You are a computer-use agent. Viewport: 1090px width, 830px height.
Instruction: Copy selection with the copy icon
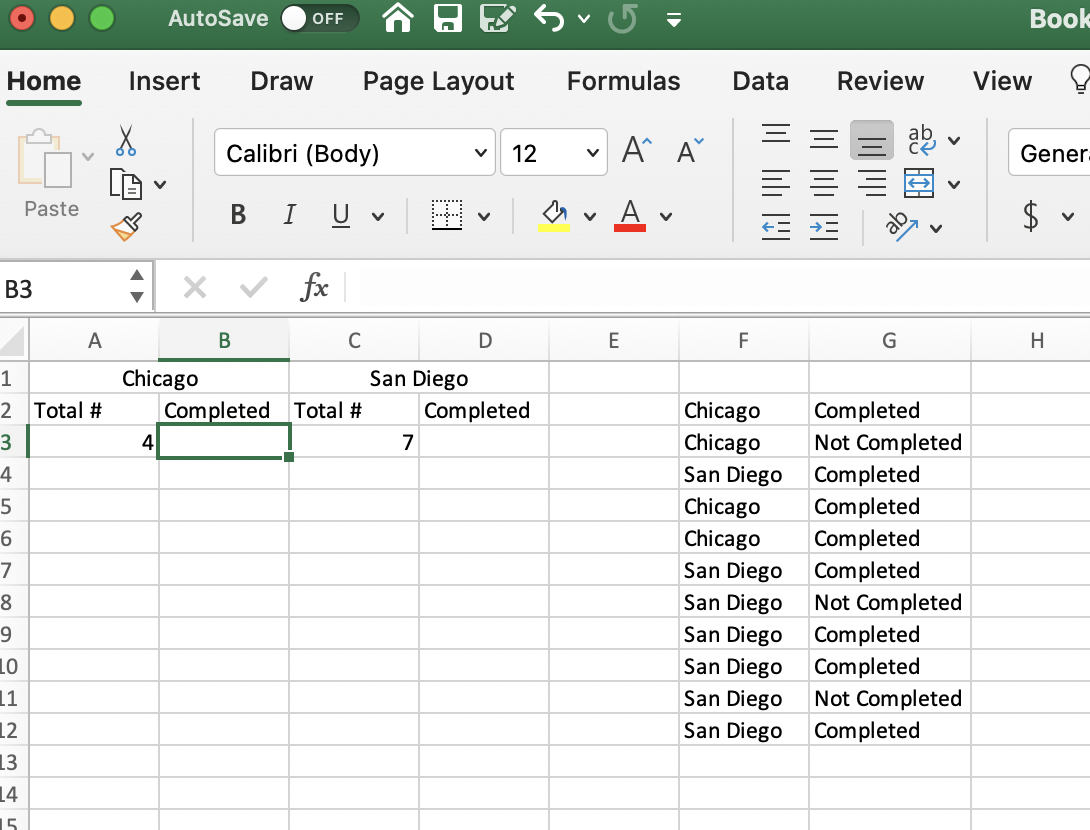click(126, 184)
